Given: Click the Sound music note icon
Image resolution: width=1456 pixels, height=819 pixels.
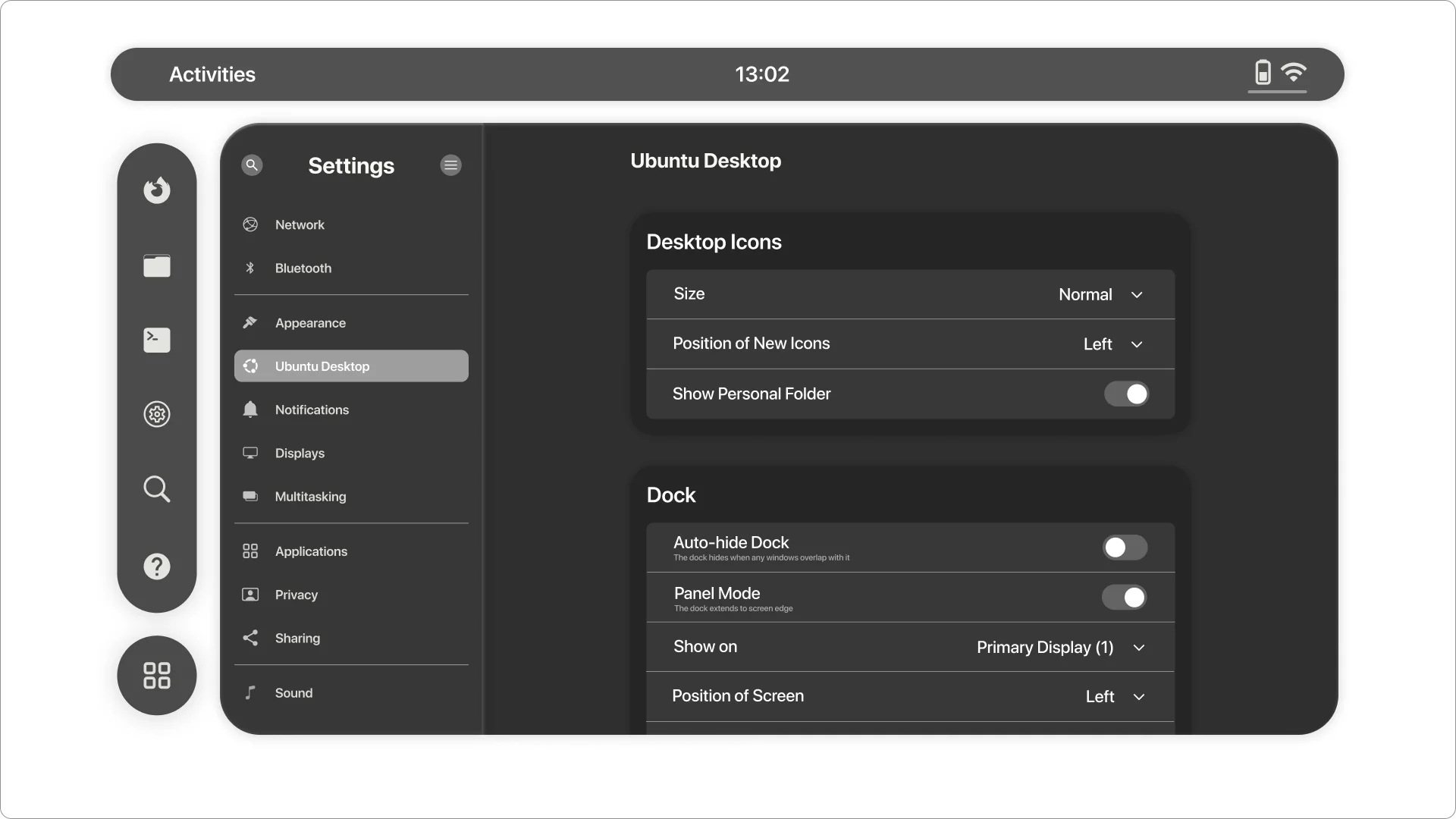Looking at the screenshot, I should point(250,692).
